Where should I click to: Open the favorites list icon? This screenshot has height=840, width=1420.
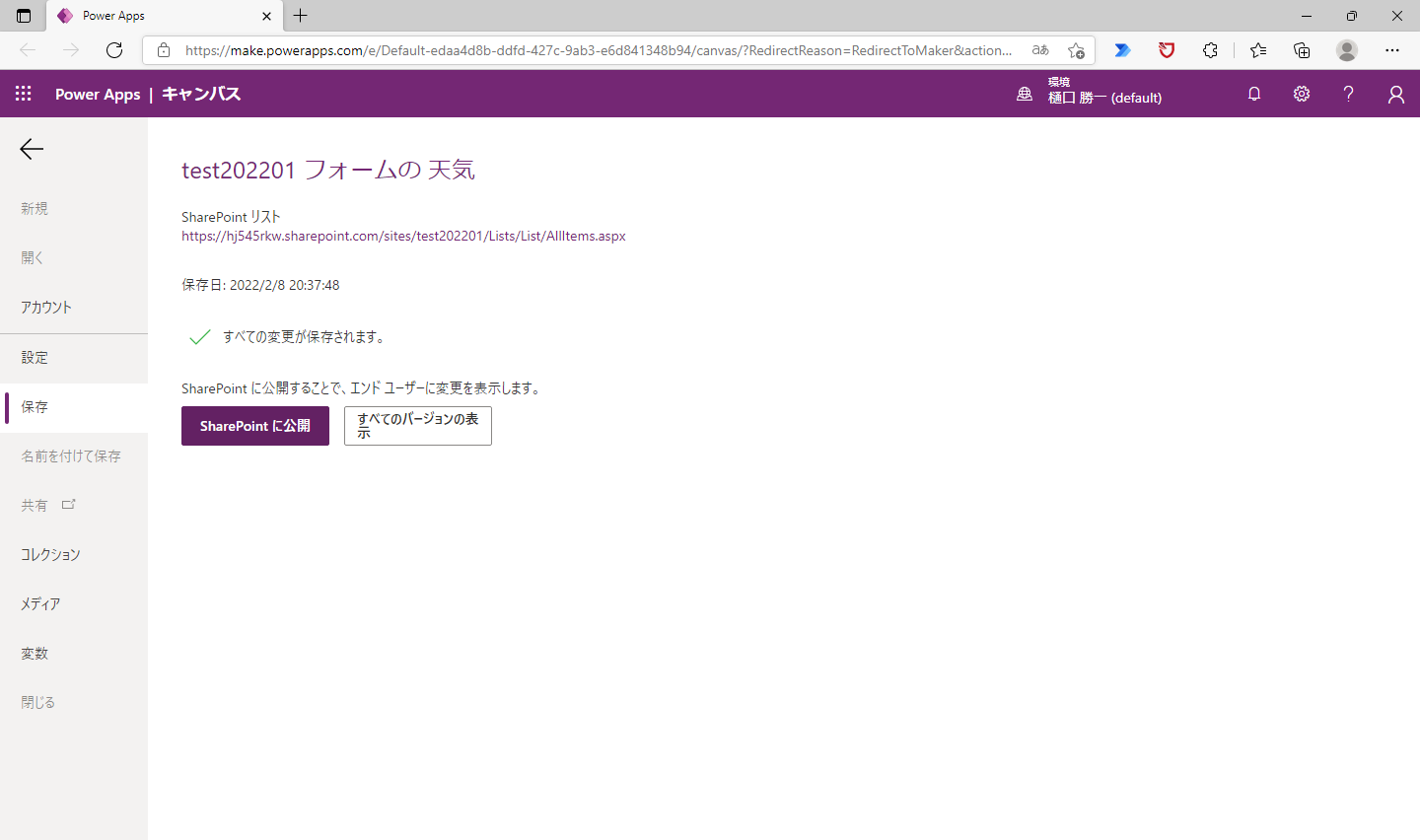(x=1258, y=50)
